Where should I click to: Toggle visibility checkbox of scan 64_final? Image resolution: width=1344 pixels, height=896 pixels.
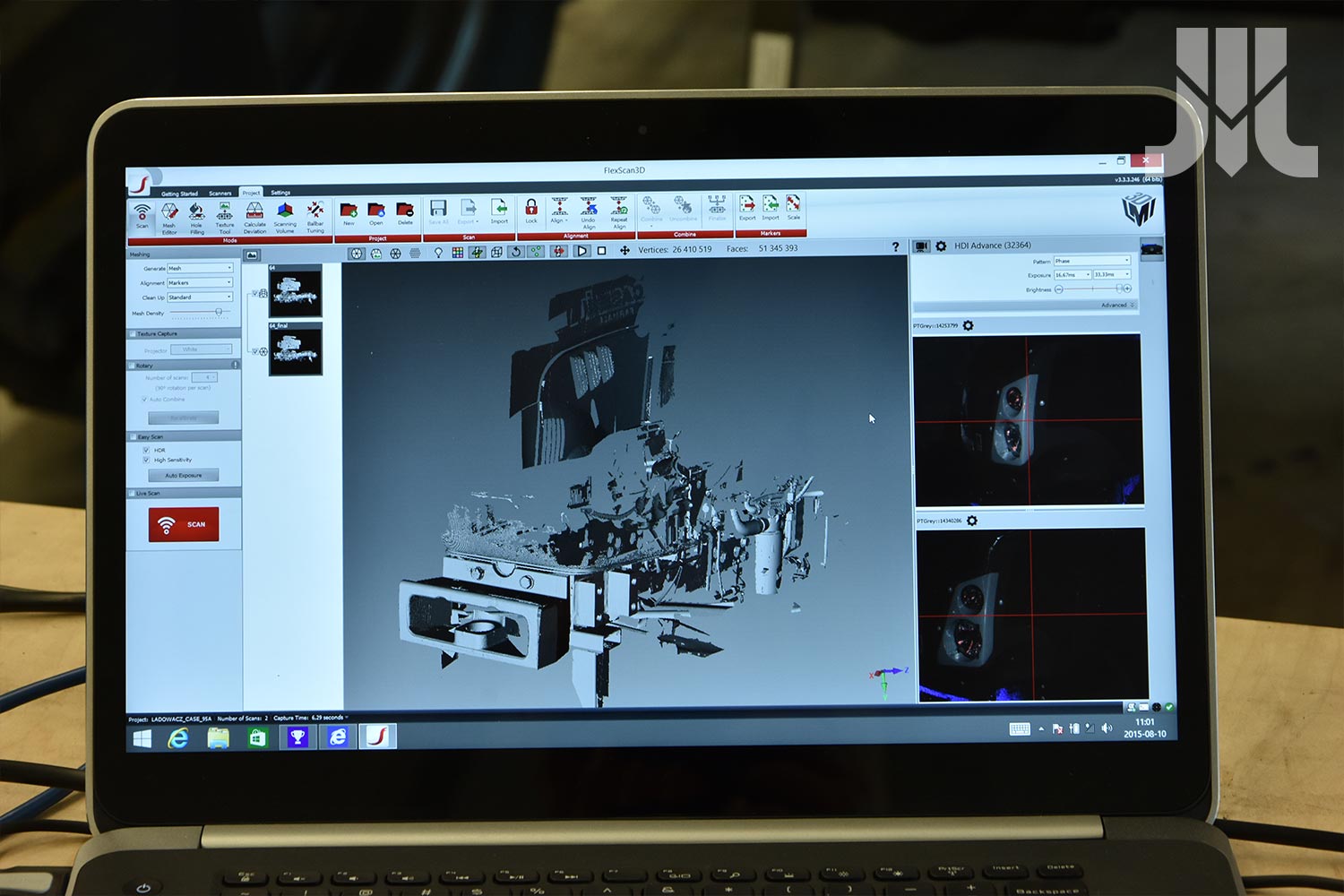tap(254, 351)
